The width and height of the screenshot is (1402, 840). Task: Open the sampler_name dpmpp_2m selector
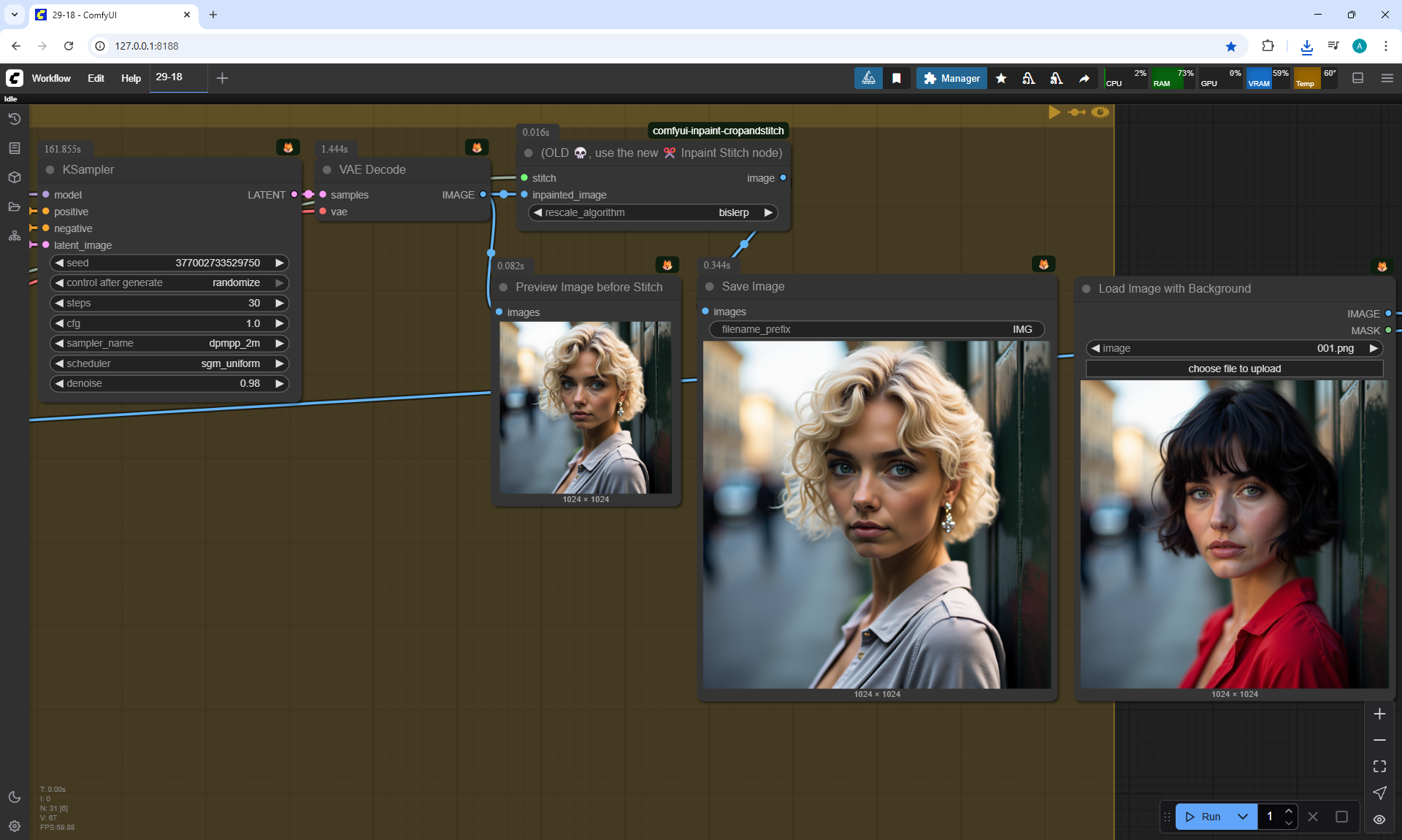coord(169,343)
